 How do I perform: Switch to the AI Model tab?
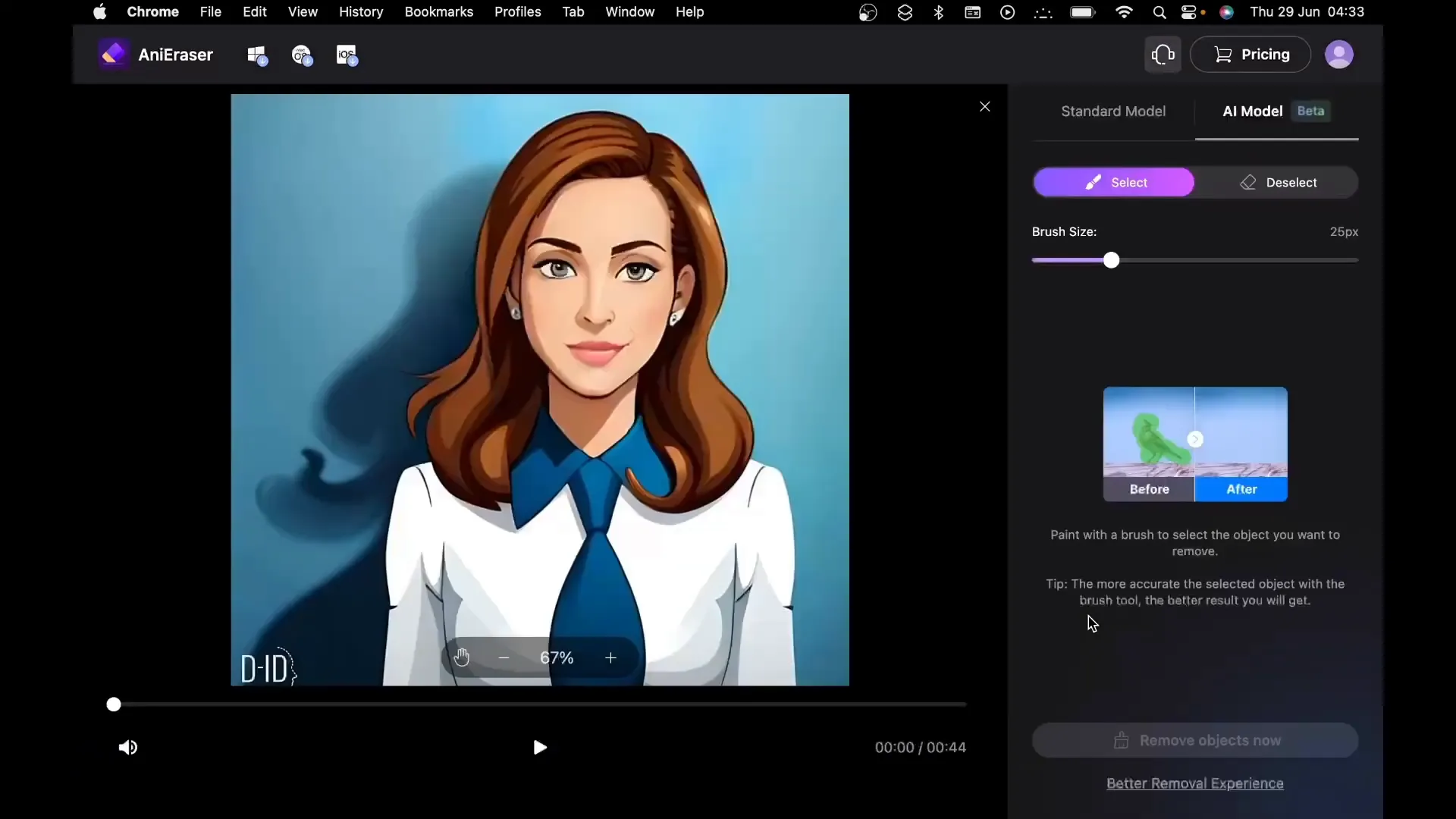(1276, 111)
